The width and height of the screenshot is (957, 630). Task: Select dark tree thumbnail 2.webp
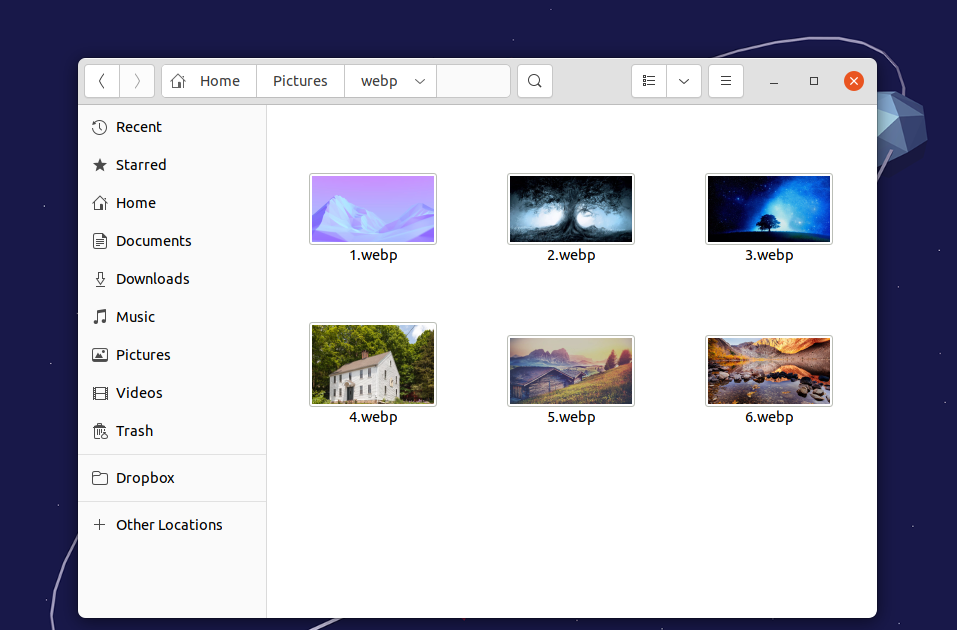point(571,209)
